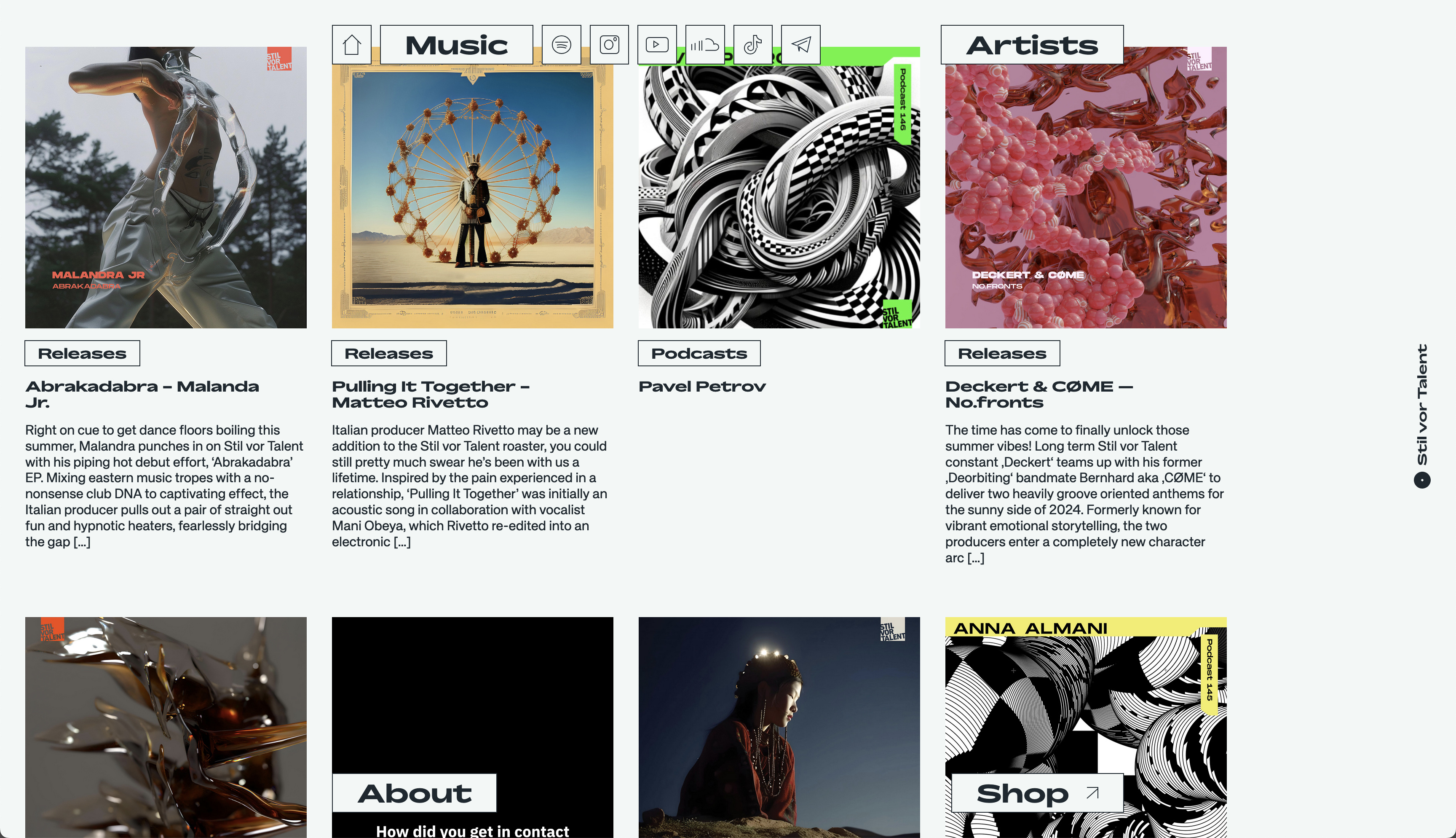The image size is (1456, 838).
Task: Click the home icon in navigation
Action: (x=351, y=45)
